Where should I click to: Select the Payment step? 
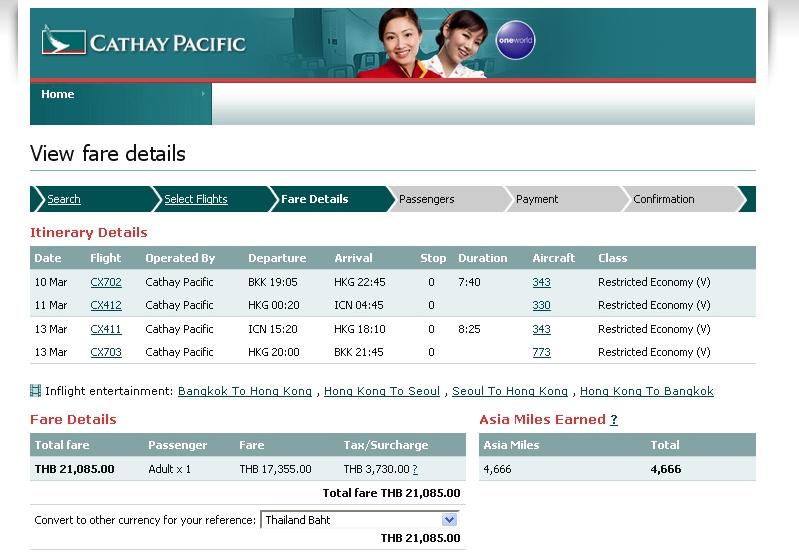tap(537, 199)
